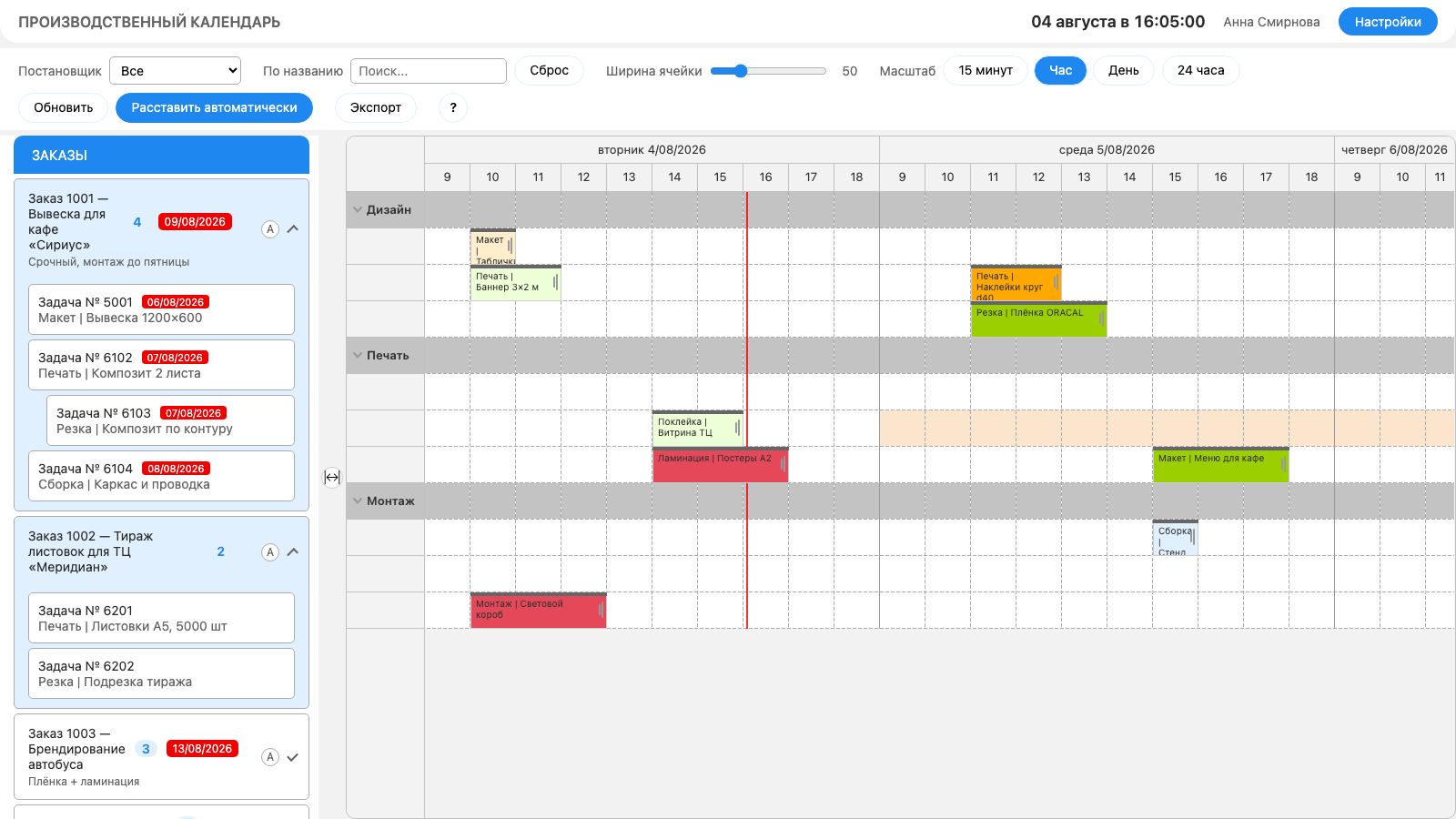Set timeline scale to День
Screen dimensions: 1456x819
[1124, 70]
